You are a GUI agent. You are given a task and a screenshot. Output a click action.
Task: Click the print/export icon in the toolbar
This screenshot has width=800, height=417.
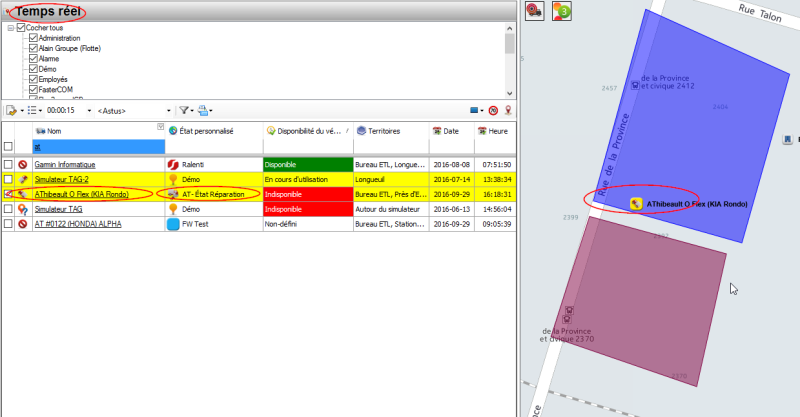pos(202,110)
